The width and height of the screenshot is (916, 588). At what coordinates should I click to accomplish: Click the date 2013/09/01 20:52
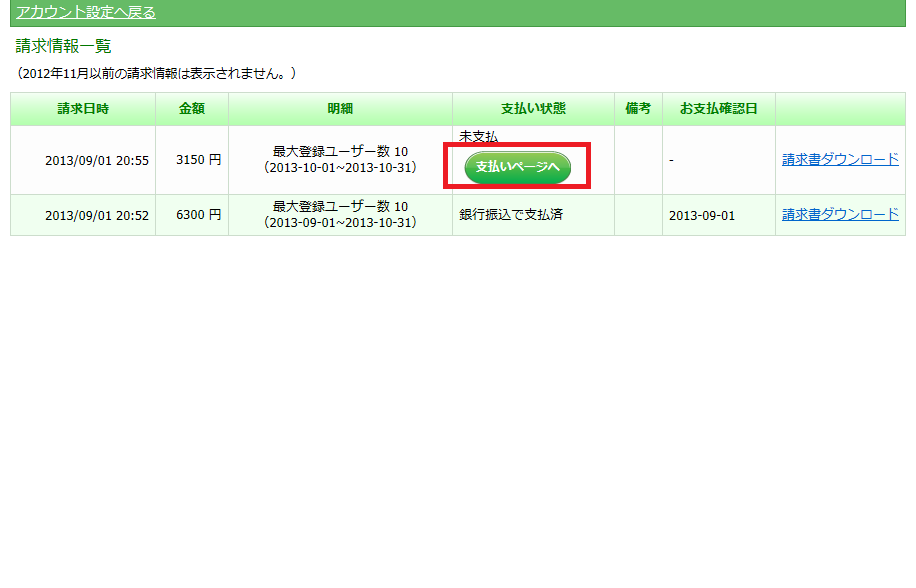(x=97, y=215)
